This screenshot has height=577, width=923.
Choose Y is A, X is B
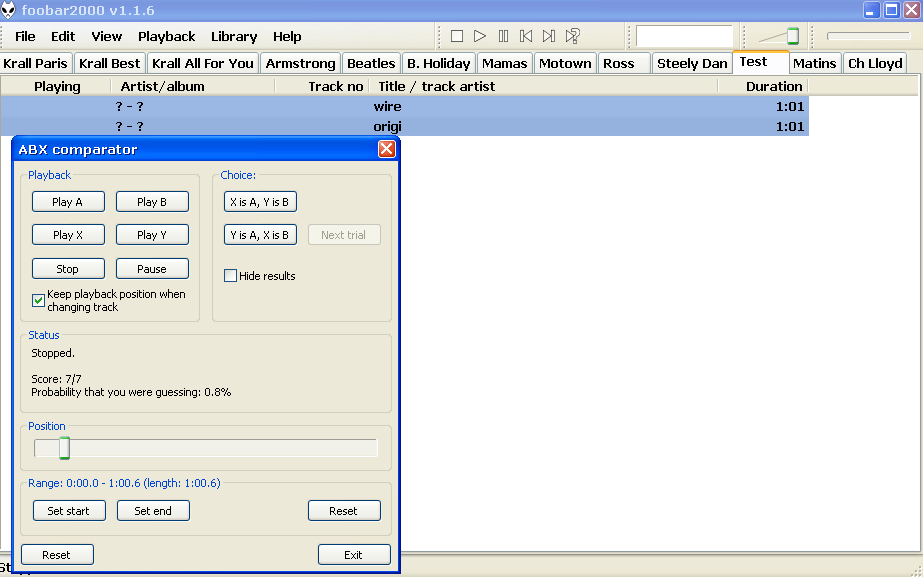click(x=260, y=234)
